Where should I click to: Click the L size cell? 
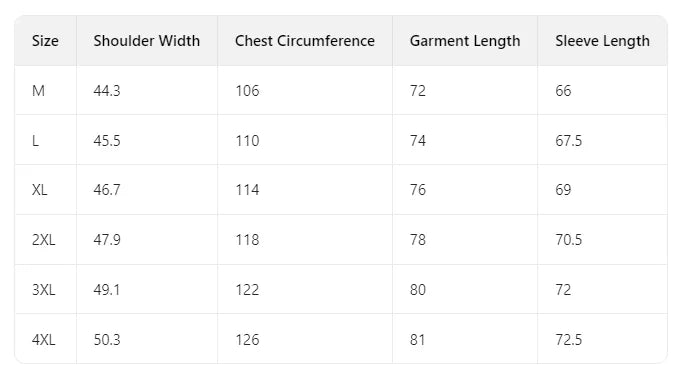(35, 141)
